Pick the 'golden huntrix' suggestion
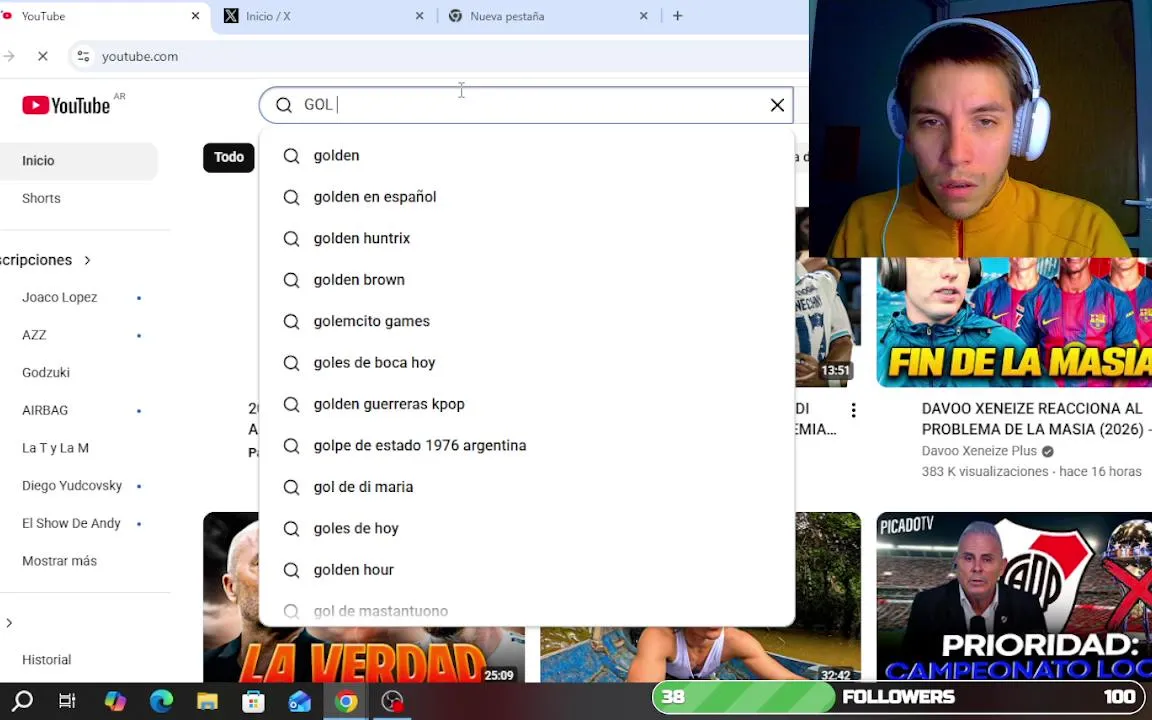The height and width of the screenshot is (720, 1152). (527, 239)
